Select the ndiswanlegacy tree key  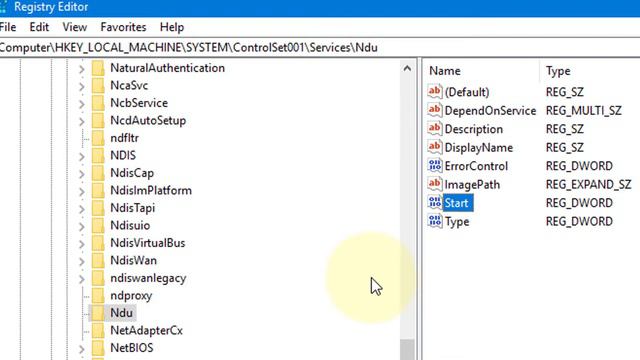coord(148,278)
